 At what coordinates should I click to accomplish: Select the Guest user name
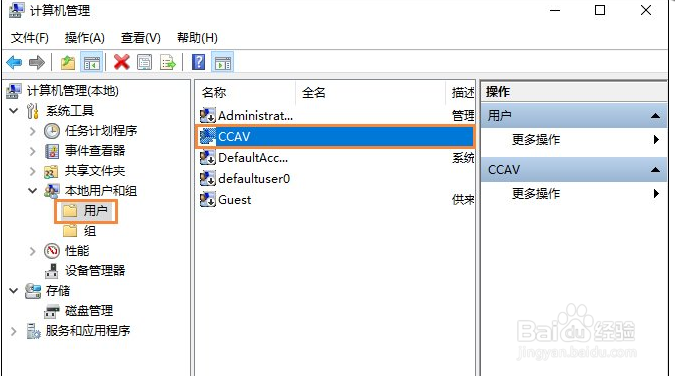(235, 199)
